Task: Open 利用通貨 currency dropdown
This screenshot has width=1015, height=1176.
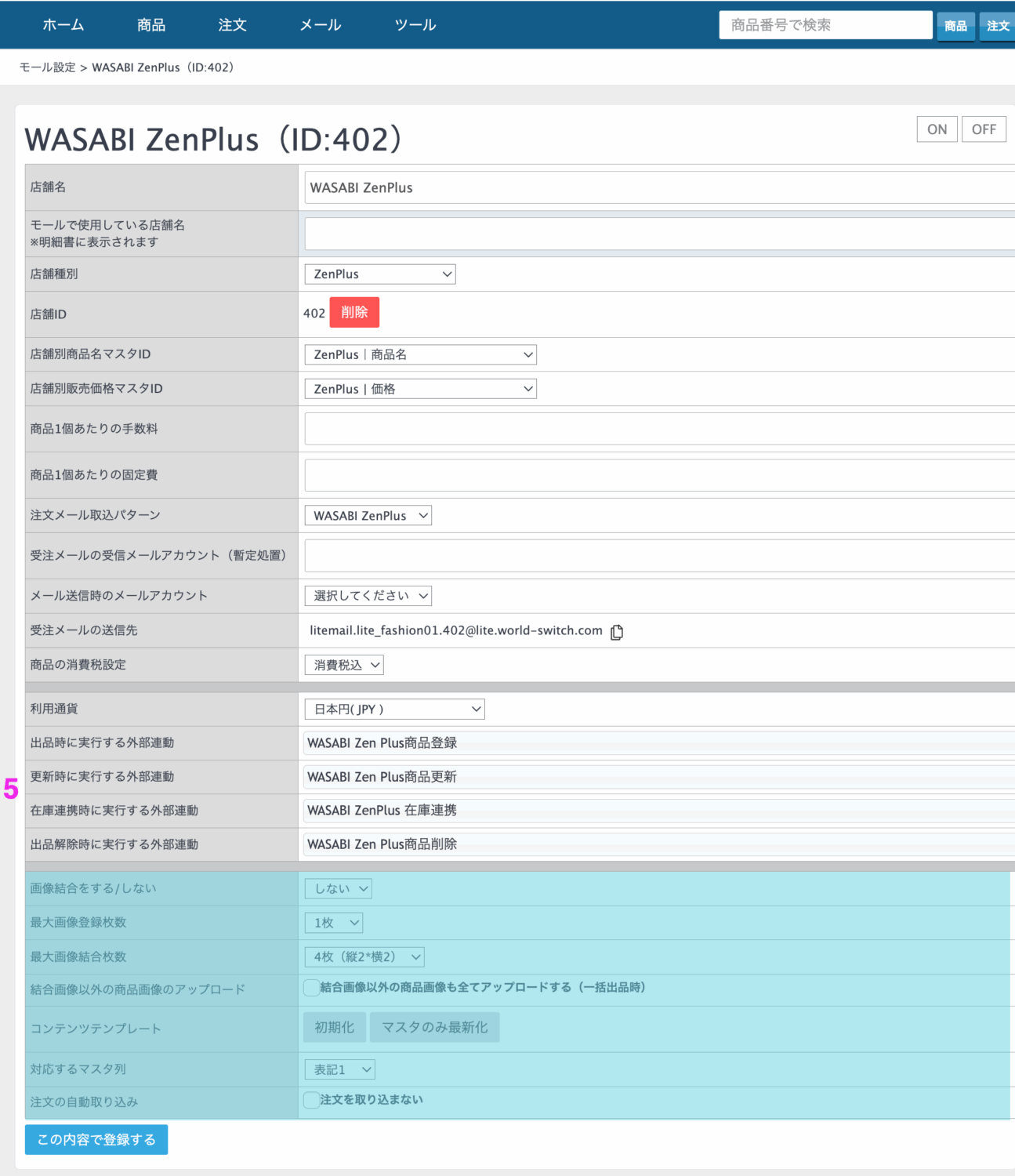Action: [x=395, y=710]
